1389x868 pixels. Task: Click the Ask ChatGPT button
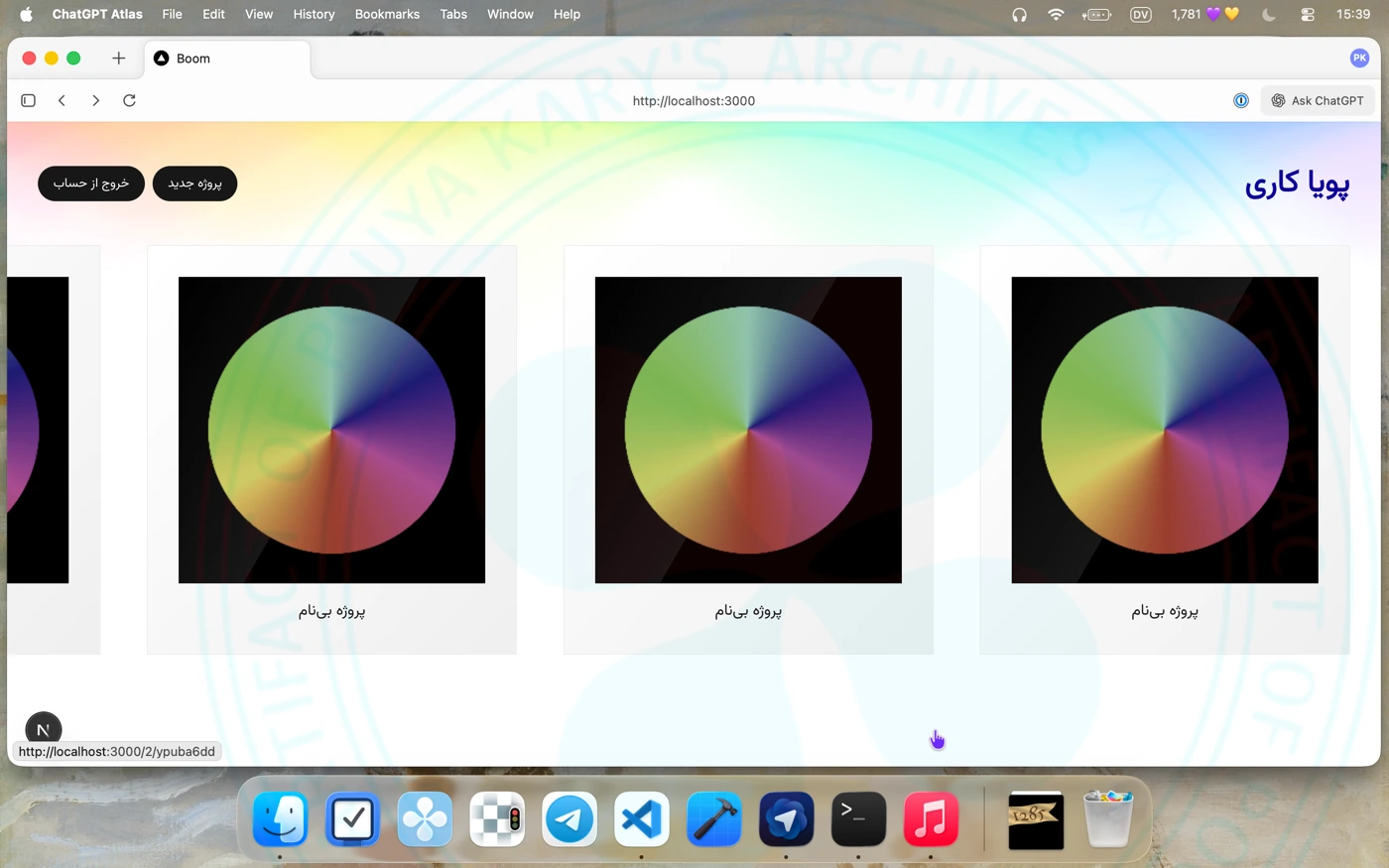1318,100
